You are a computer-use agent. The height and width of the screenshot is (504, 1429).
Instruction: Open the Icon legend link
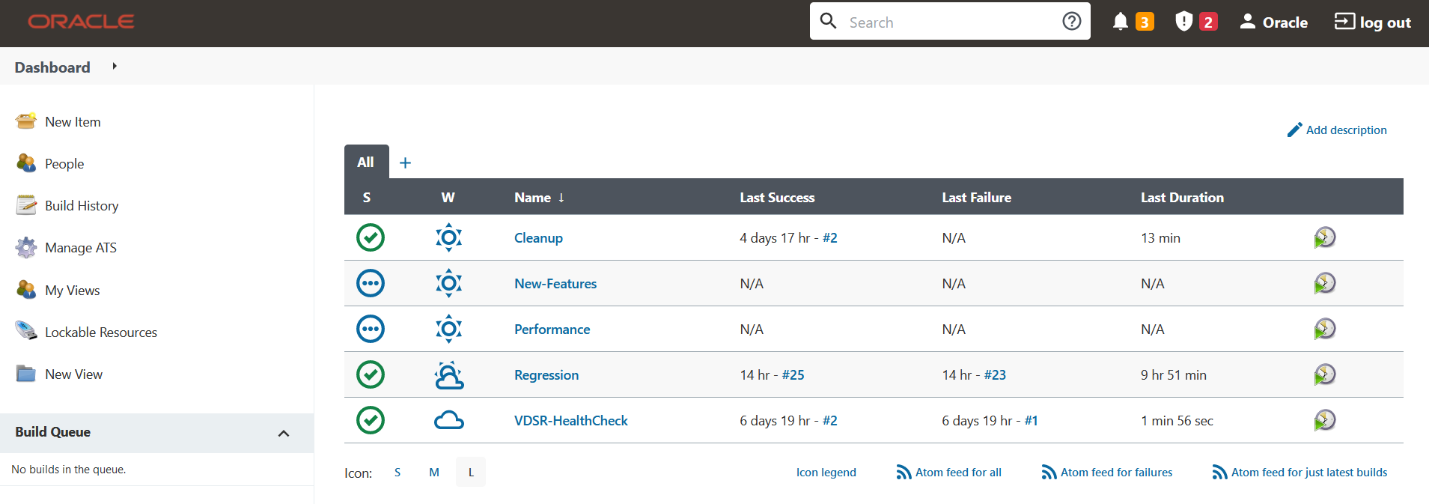(x=826, y=472)
